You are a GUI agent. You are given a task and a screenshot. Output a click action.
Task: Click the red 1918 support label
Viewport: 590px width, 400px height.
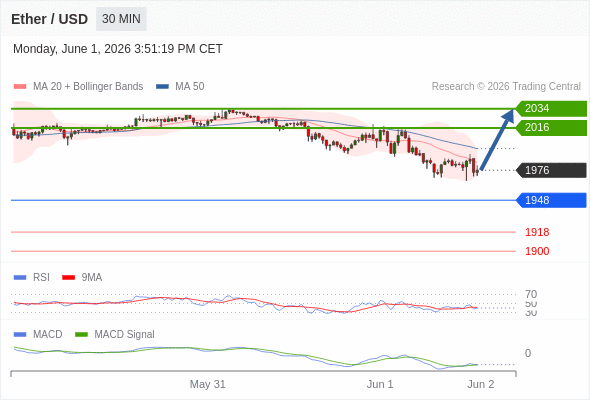click(x=537, y=232)
